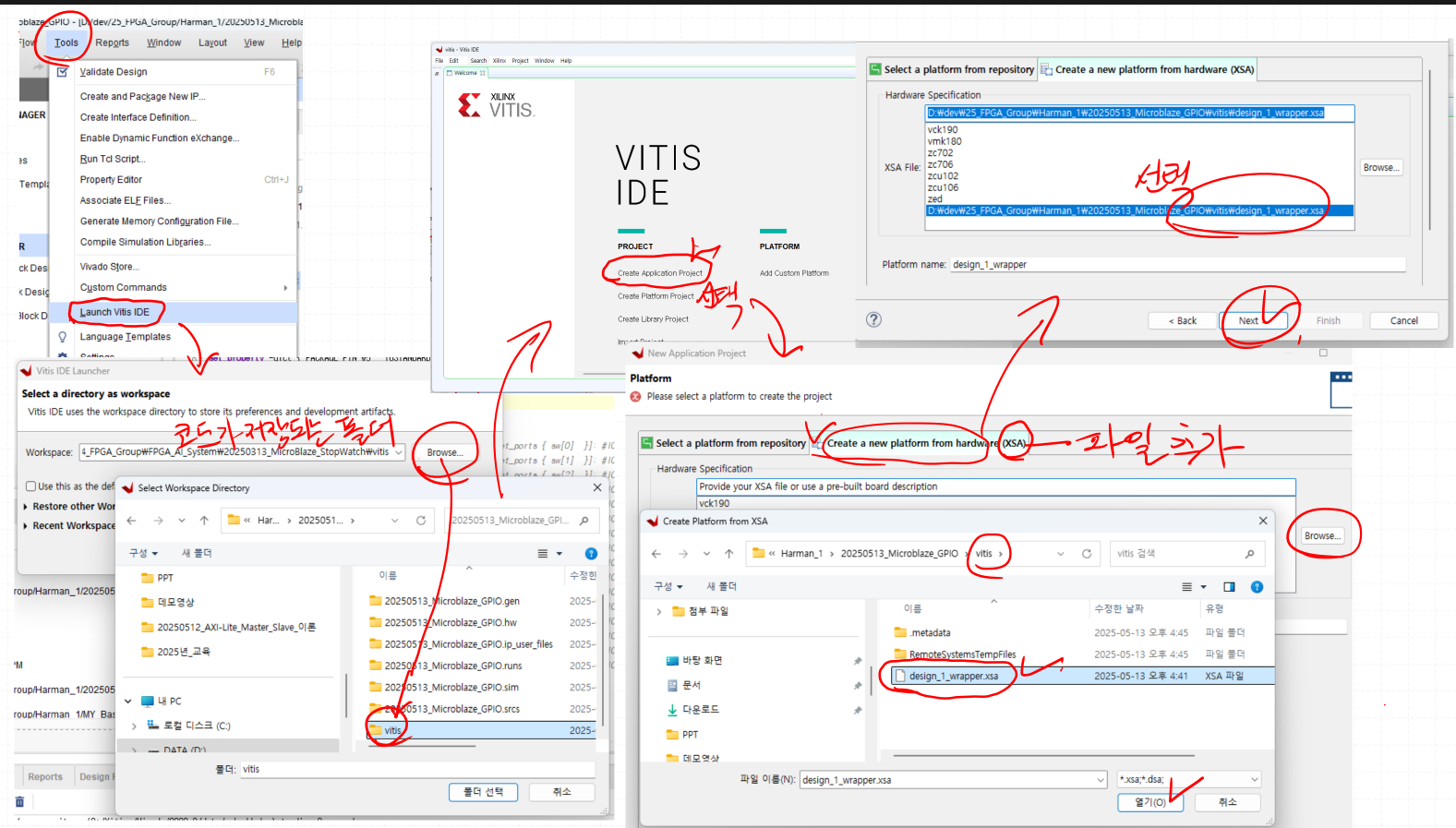
Task: Toggle 'Use this as the default' checkbox
Action: (31, 486)
